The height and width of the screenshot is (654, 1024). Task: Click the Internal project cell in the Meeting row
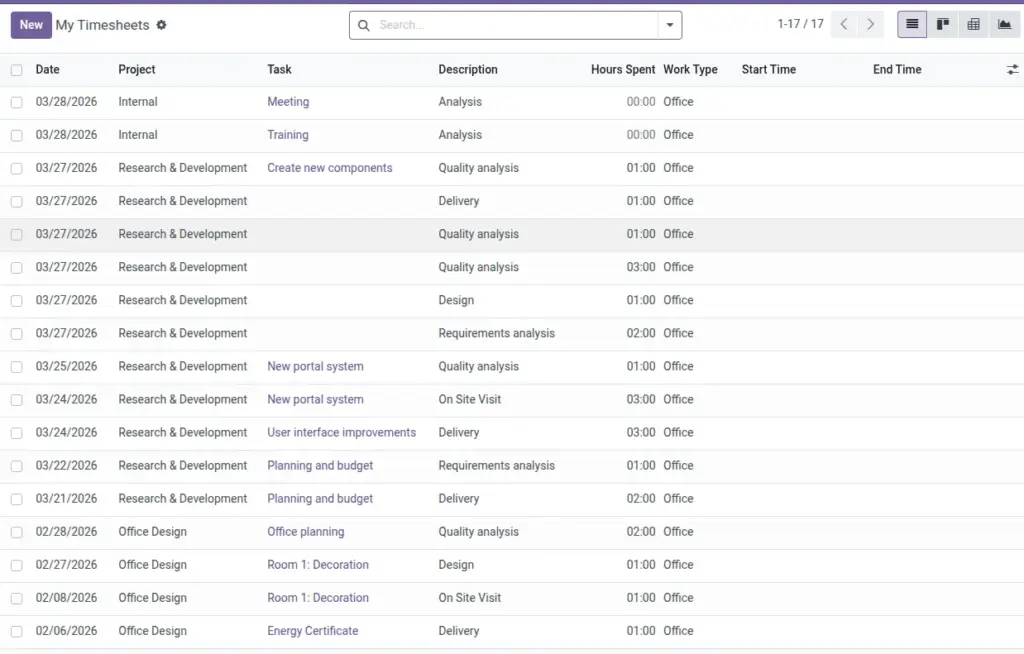tap(138, 102)
